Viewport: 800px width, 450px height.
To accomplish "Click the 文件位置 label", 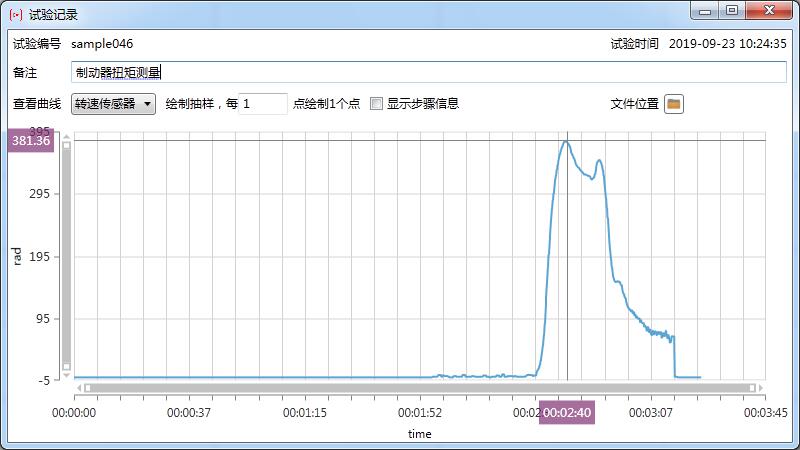I will [635, 104].
